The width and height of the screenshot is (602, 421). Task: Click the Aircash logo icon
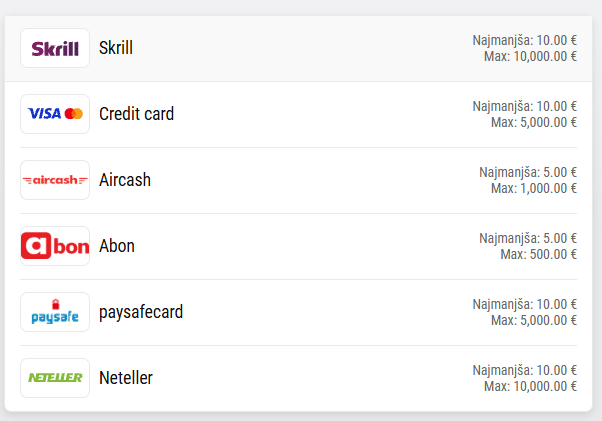(x=55, y=180)
